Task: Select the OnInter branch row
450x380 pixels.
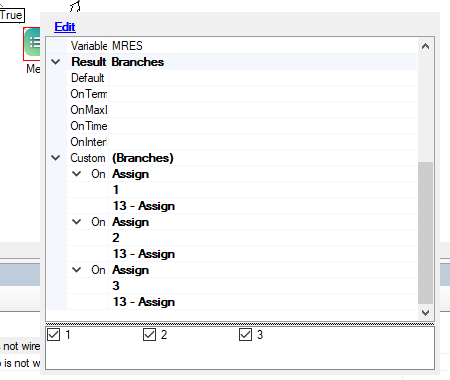Action: pos(242,142)
